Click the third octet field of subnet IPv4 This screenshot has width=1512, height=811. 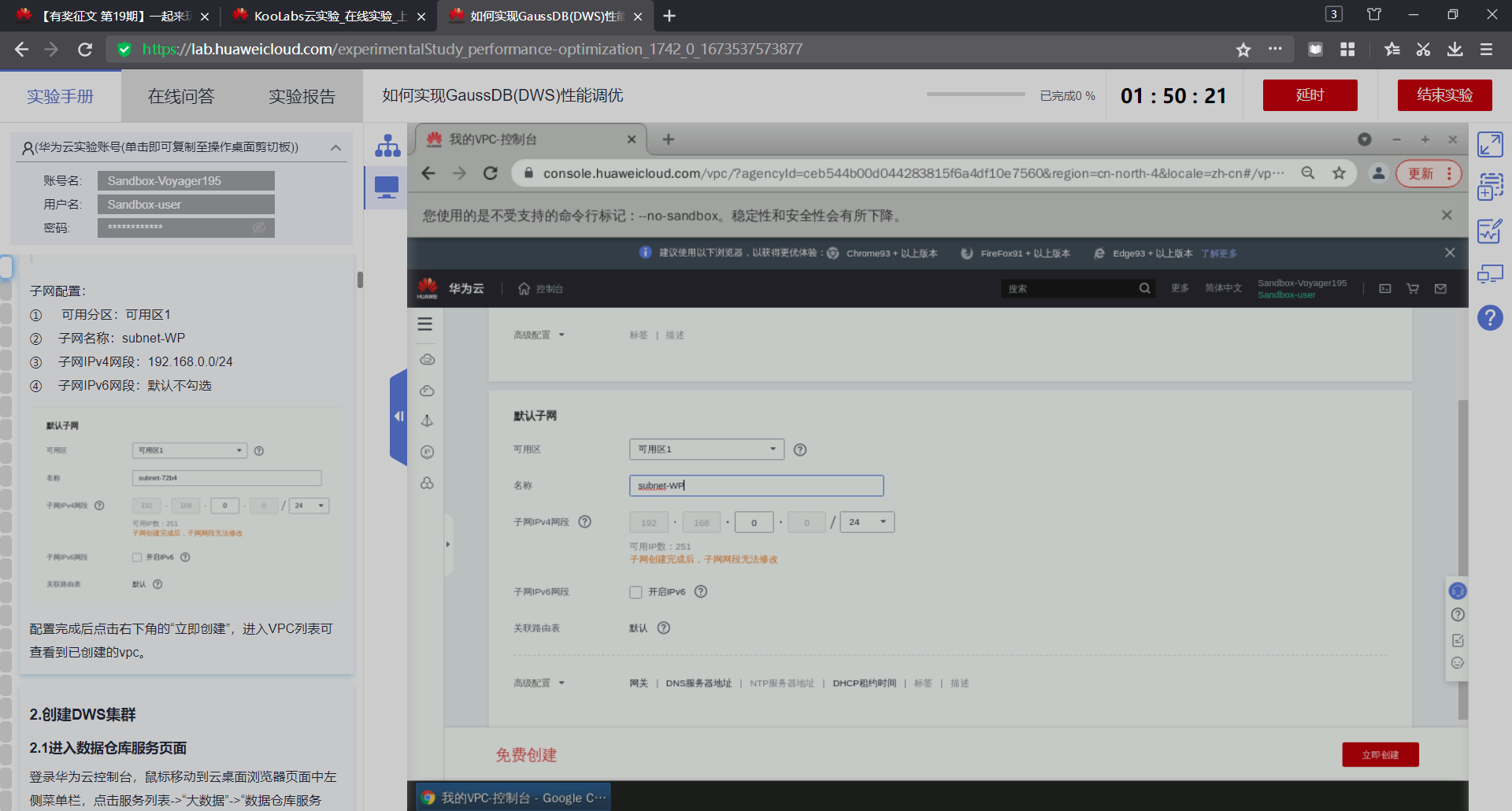click(x=754, y=522)
